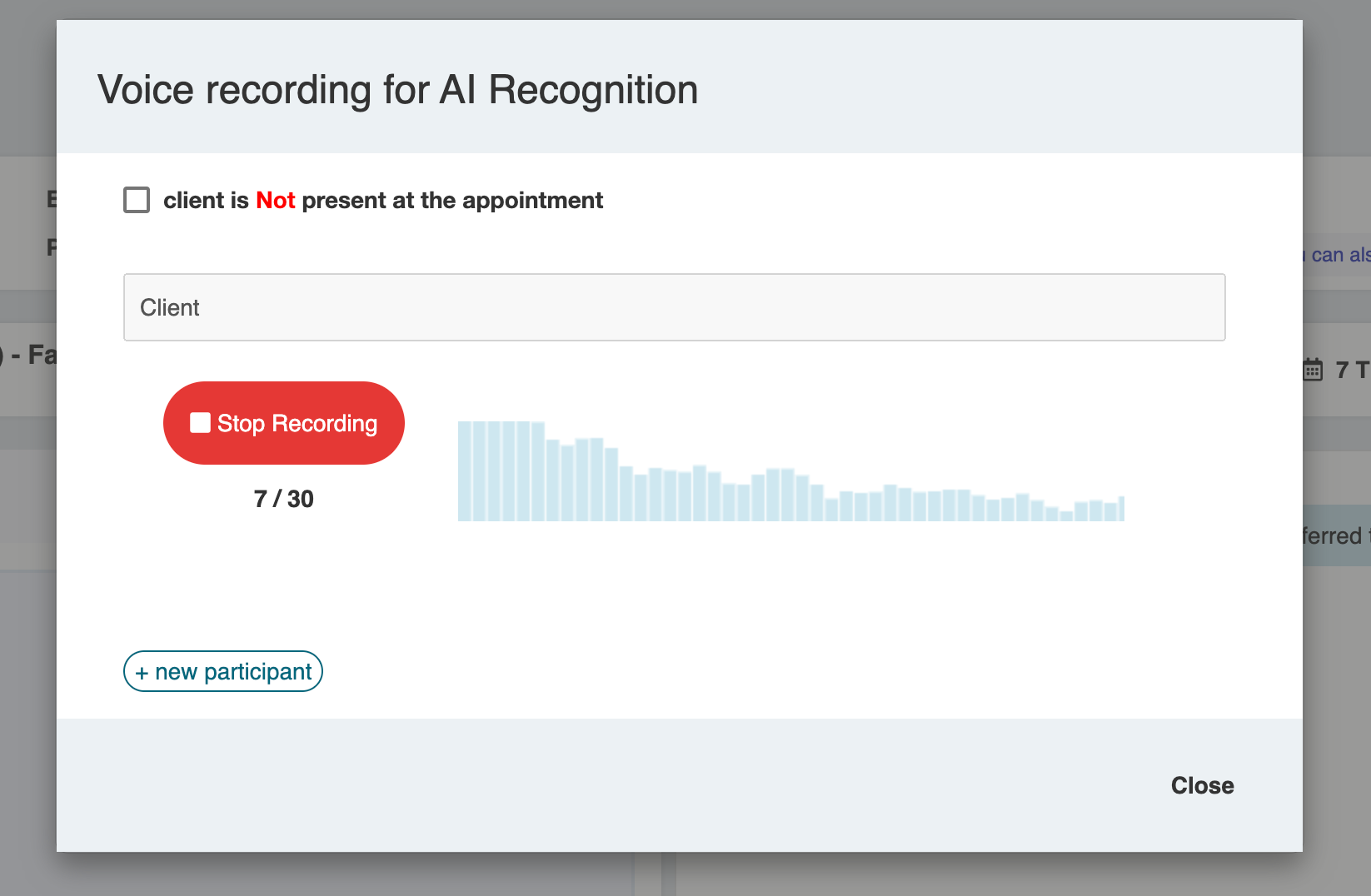Click the "ferred" highlighted banner at right edge
This screenshot has width=1371, height=896.
1335,535
